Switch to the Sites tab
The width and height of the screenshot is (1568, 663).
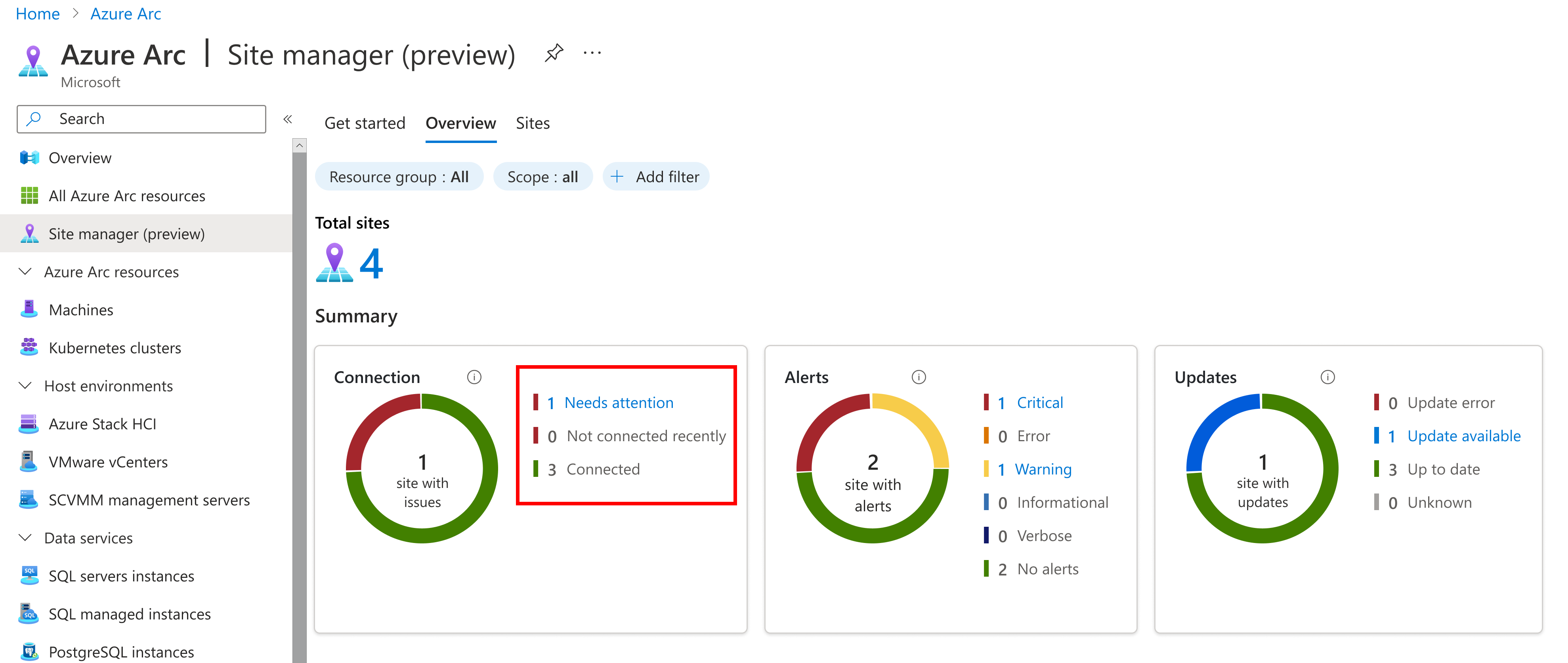click(x=533, y=124)
